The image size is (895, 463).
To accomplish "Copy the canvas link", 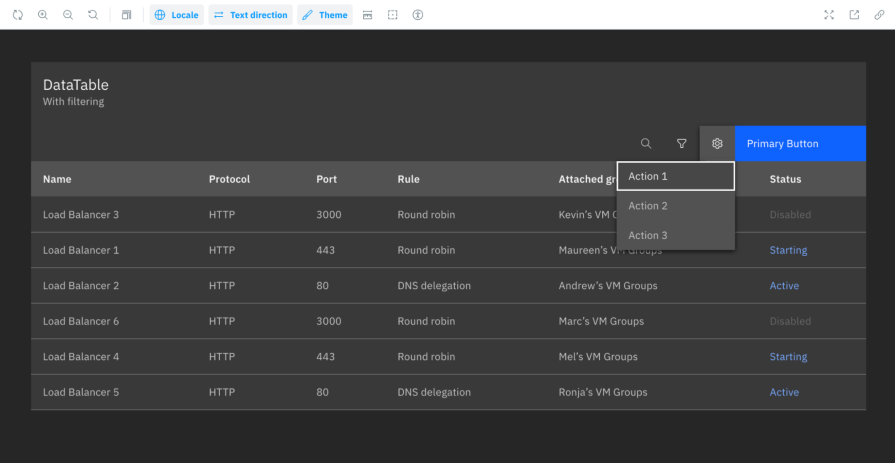I will click(880, 15).
